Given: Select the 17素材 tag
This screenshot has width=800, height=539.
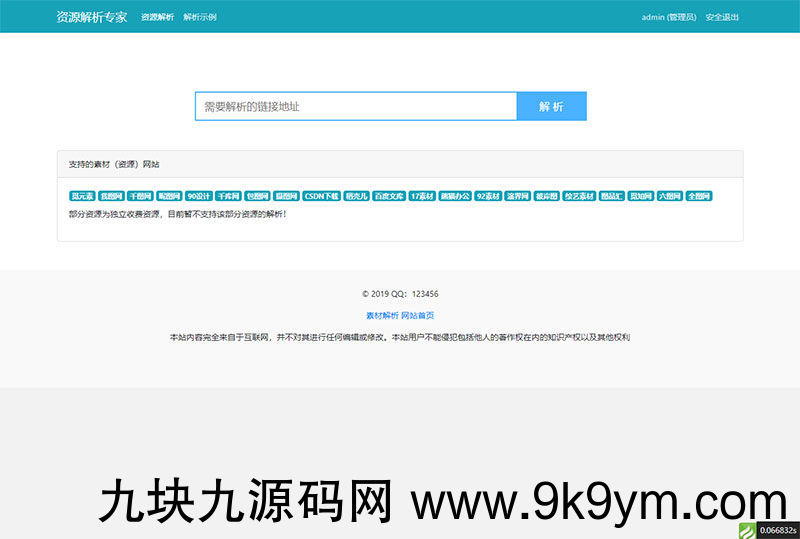Looking at the screenshot, I should point(422,196).
